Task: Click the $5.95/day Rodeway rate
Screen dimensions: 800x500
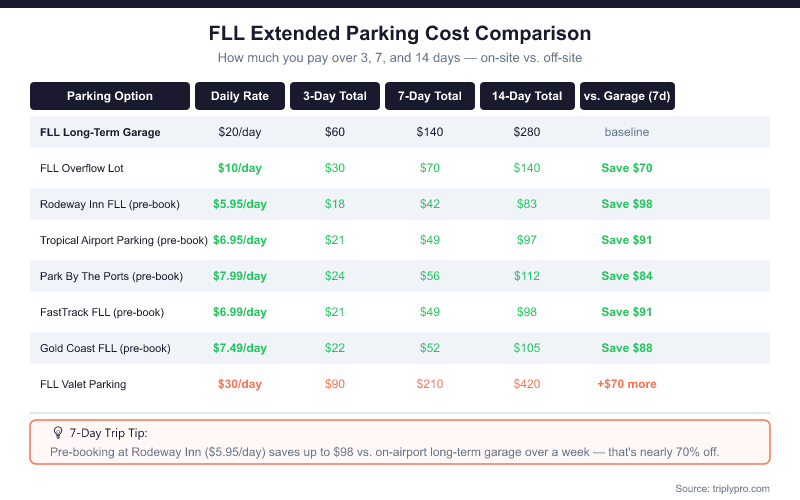Action: (240, 204)
